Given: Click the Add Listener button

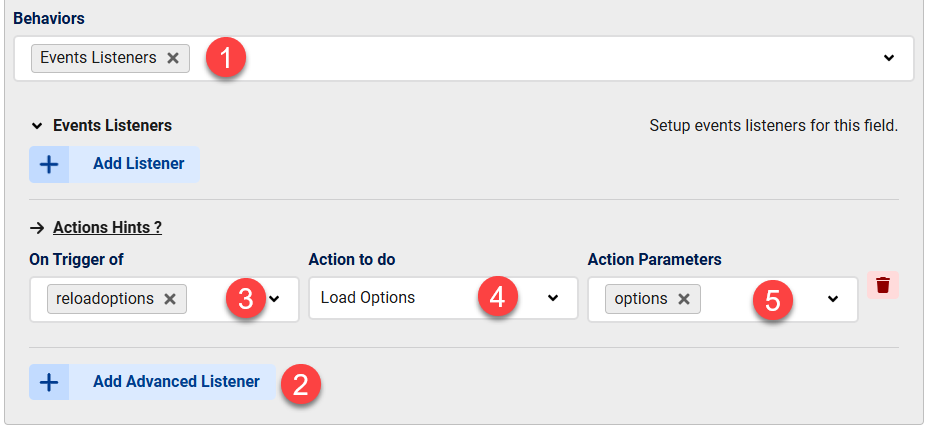Looking at the screenshot, I should [x=114, y=164].
